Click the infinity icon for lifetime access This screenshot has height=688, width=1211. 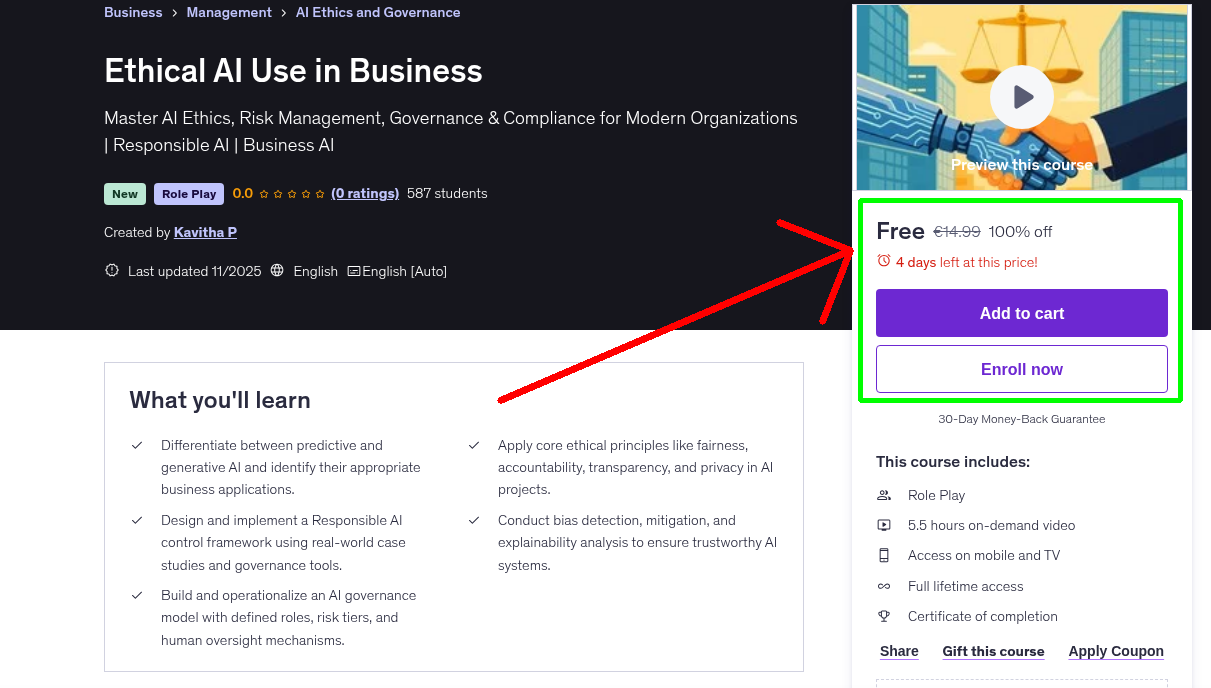(884, 586)
